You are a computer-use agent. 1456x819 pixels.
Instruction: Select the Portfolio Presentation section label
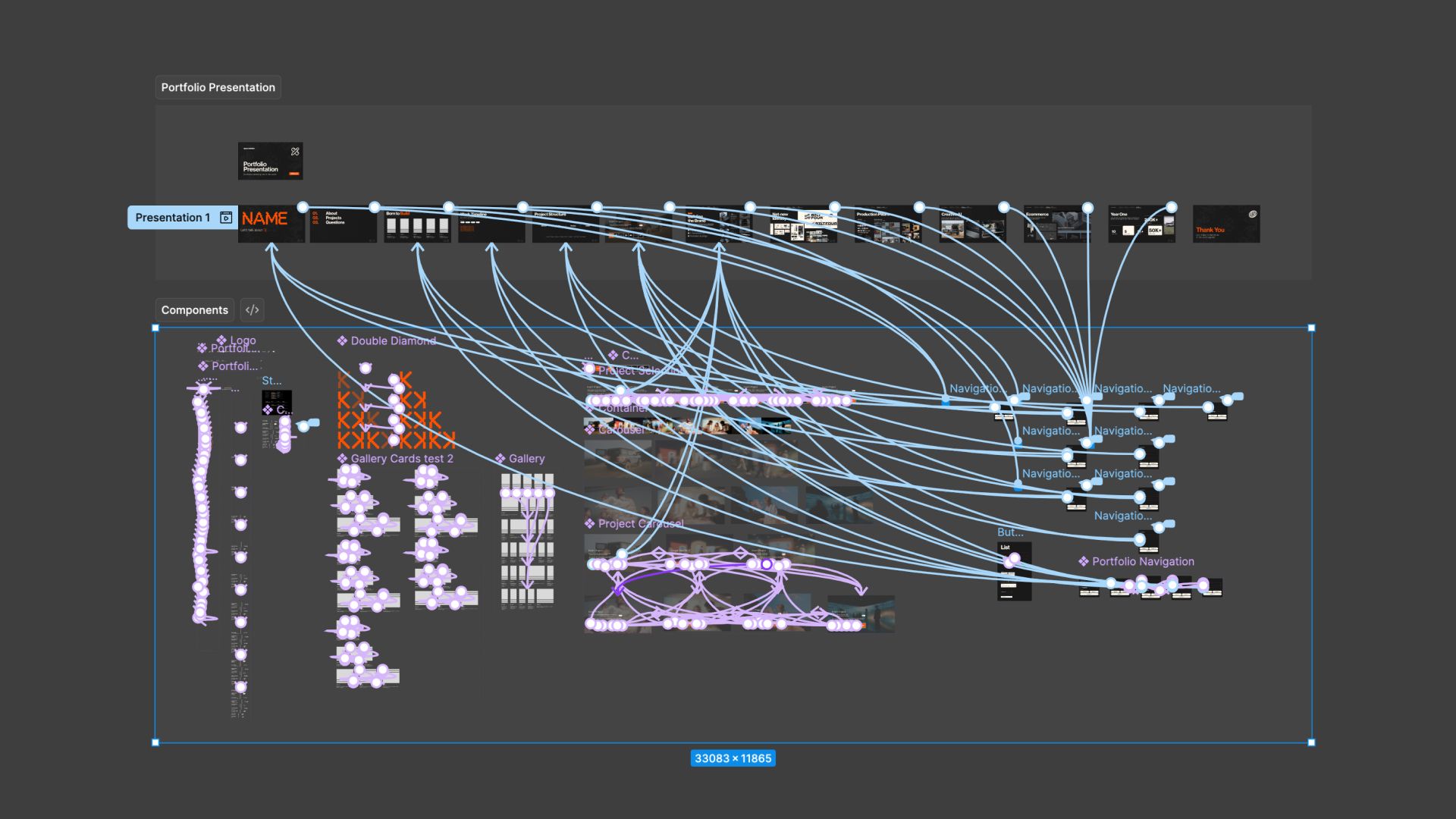[218, 87]
